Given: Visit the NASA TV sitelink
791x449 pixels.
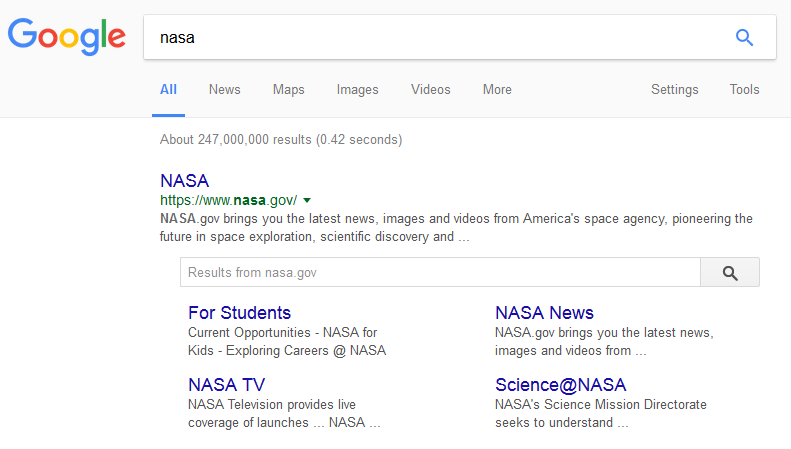Looking at the screenshot, I should [226, 385].
